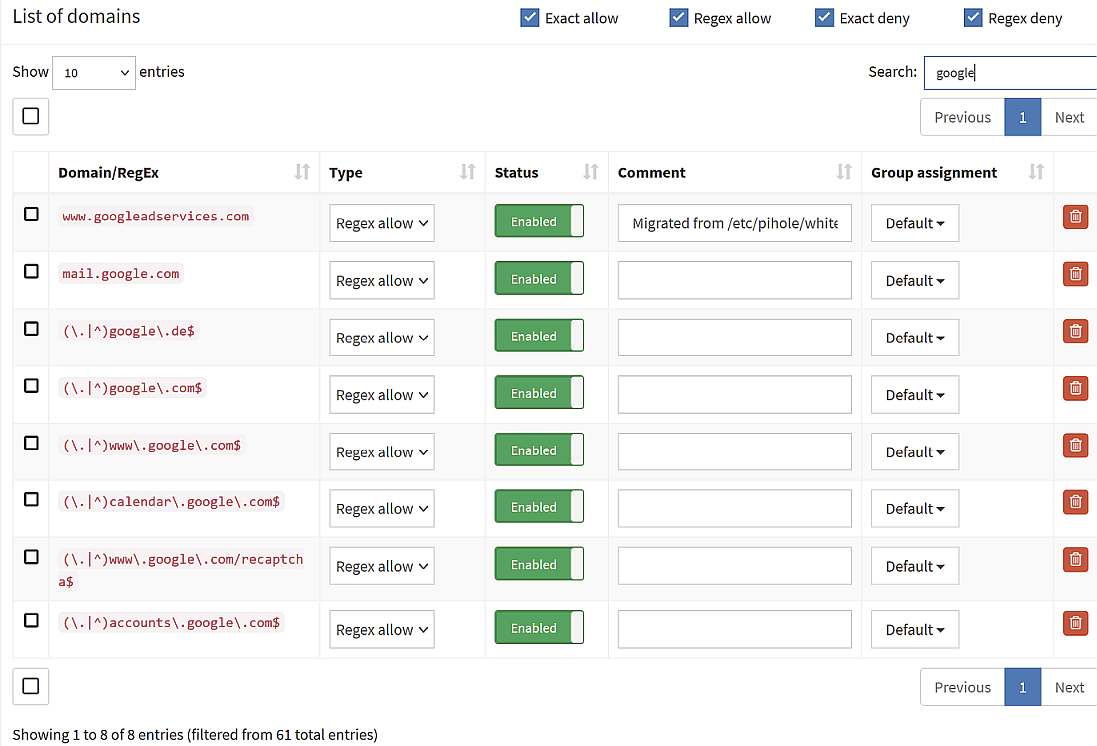This screenshot has width=1097, height=746.
Task: Go to Next page at top
Action: pos(1069,117)
